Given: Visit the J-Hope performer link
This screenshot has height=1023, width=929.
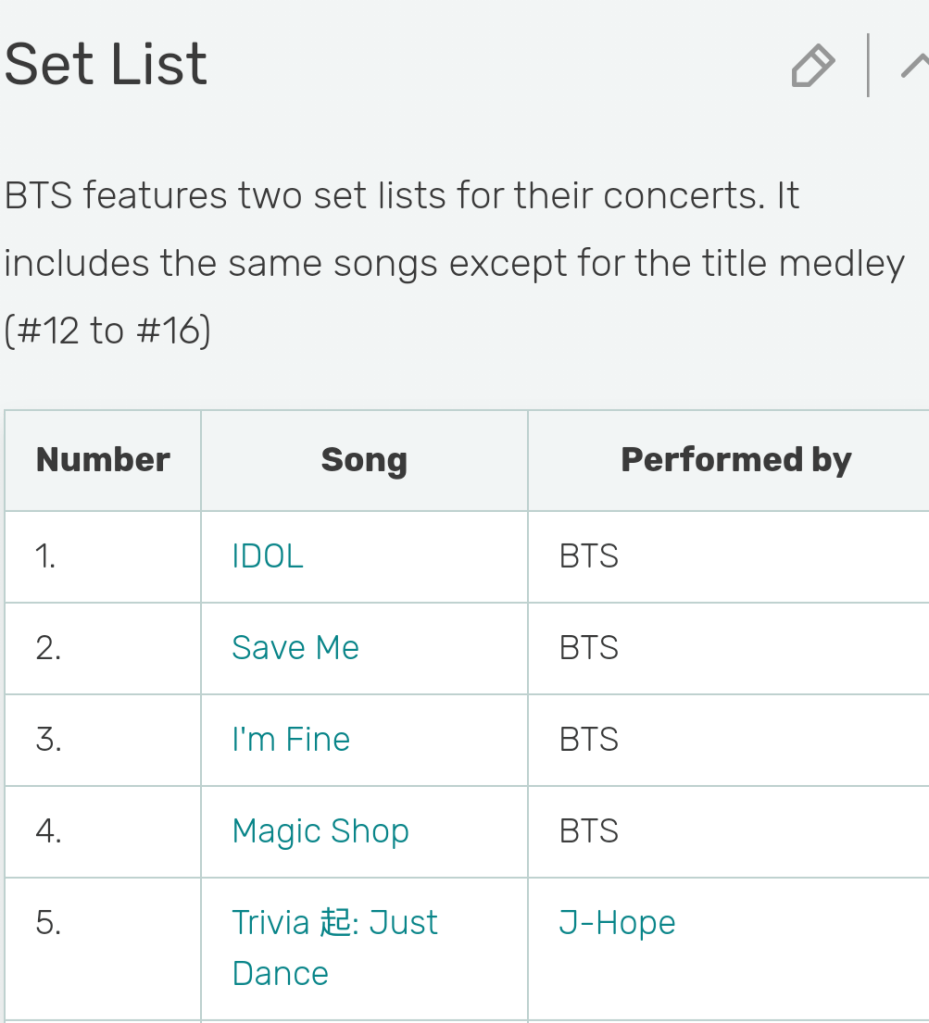Looking at the screenshot, I should 617,922.
